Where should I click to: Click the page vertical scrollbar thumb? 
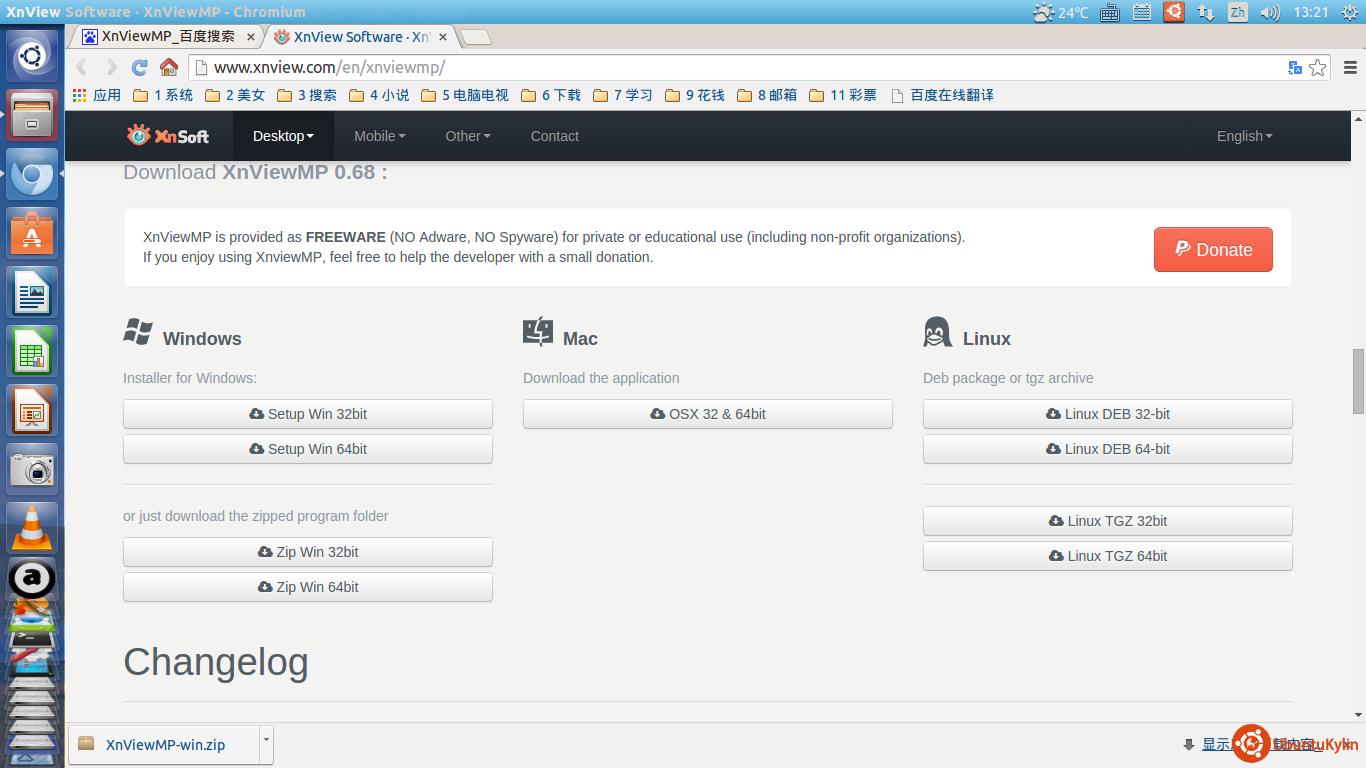(x=1358, y=381)
